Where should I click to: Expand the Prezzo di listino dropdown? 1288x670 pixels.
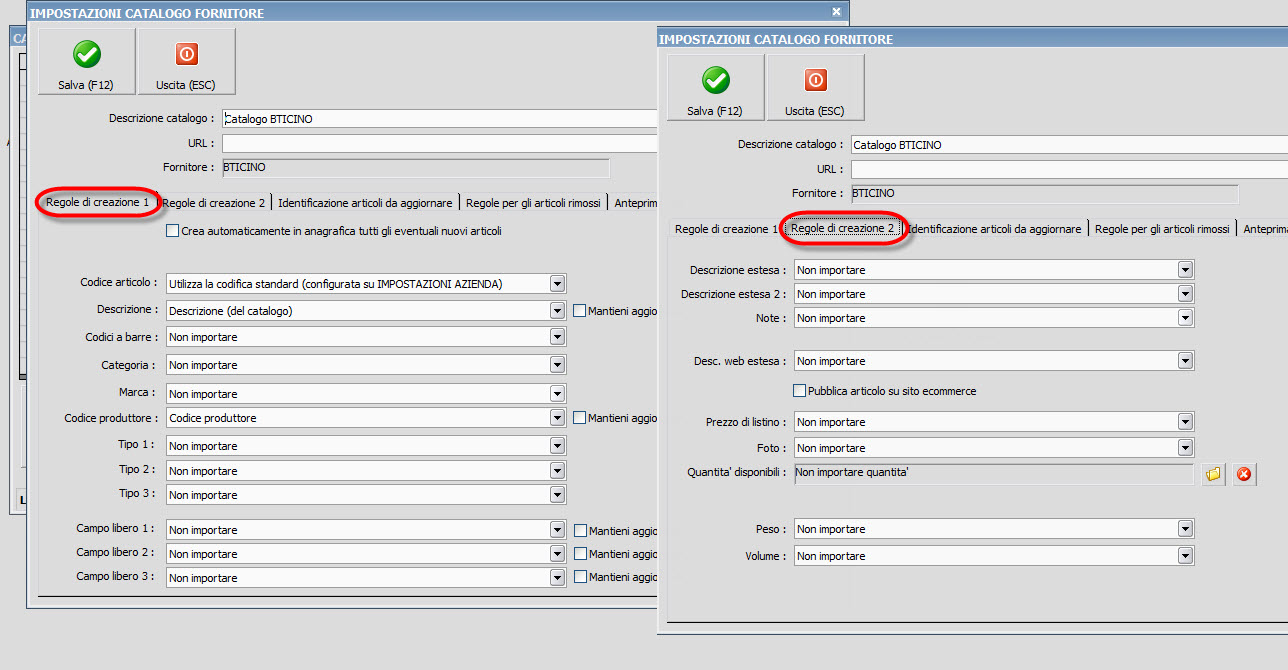point(1185,422)
